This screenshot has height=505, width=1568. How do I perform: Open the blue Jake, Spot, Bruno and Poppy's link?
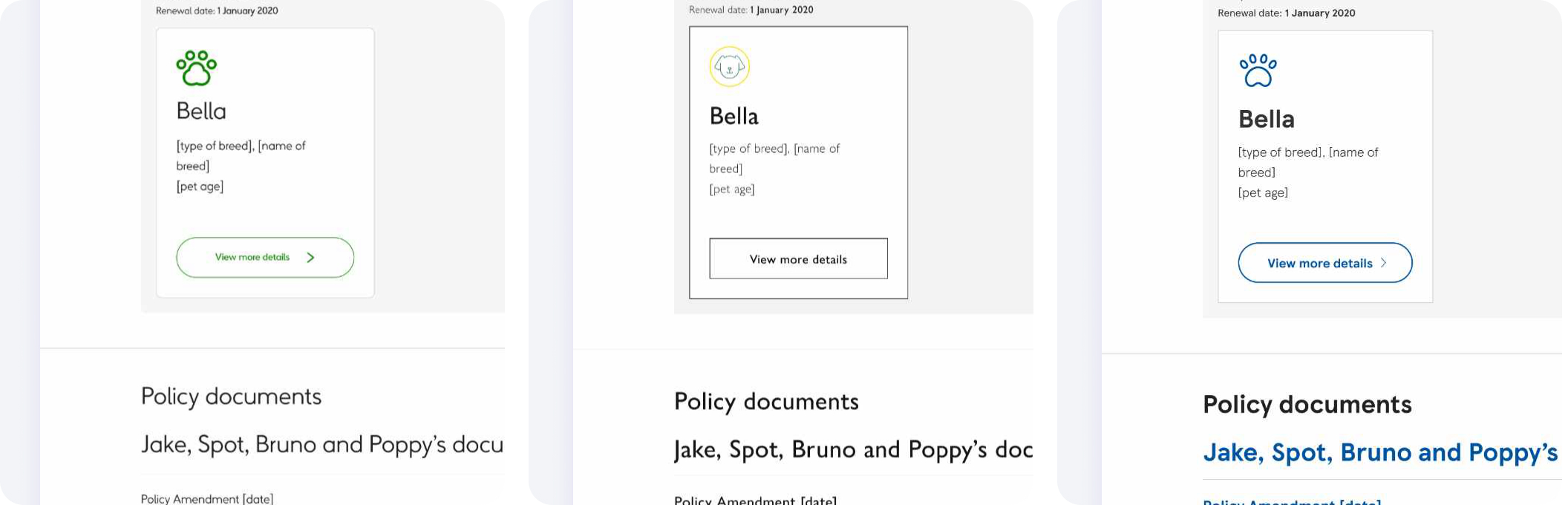coord(1379,452)
